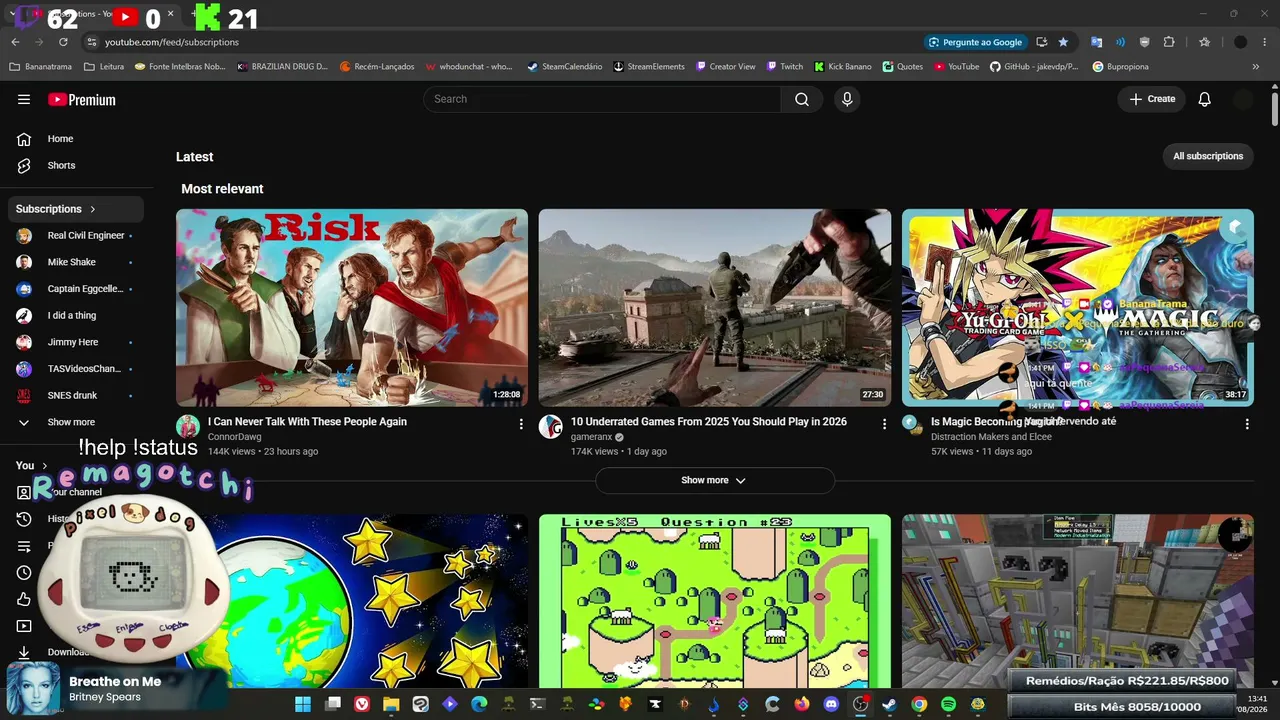Open the Bananatrama bookmarks folder

point(42,67)
